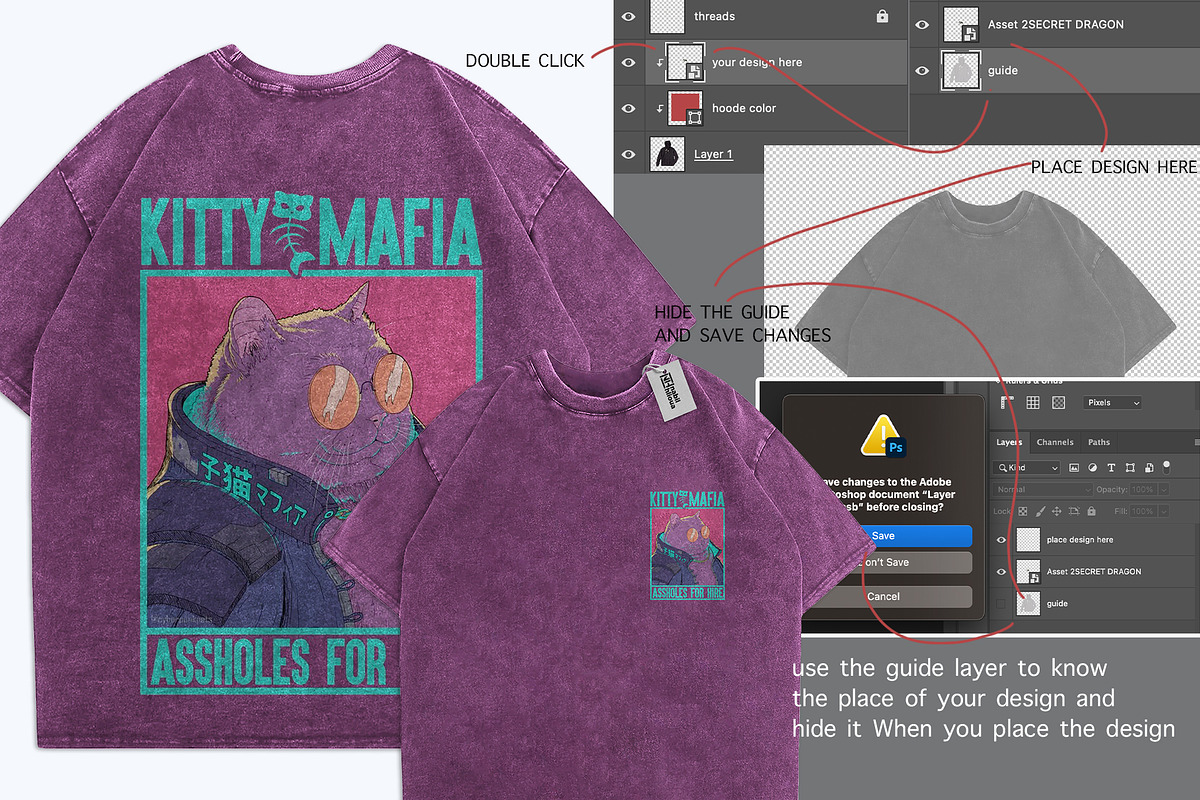
Task: Hide the selected guide layer showing an eye icon
Action: click(920, 70)
